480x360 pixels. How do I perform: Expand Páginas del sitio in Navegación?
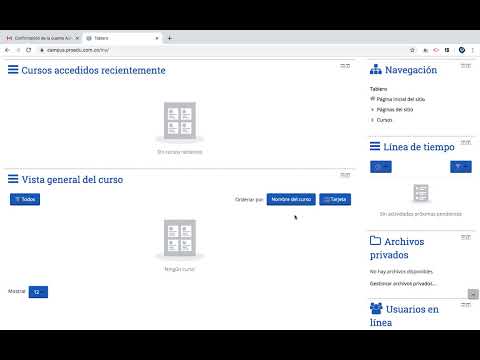click(x=395, y=110)
